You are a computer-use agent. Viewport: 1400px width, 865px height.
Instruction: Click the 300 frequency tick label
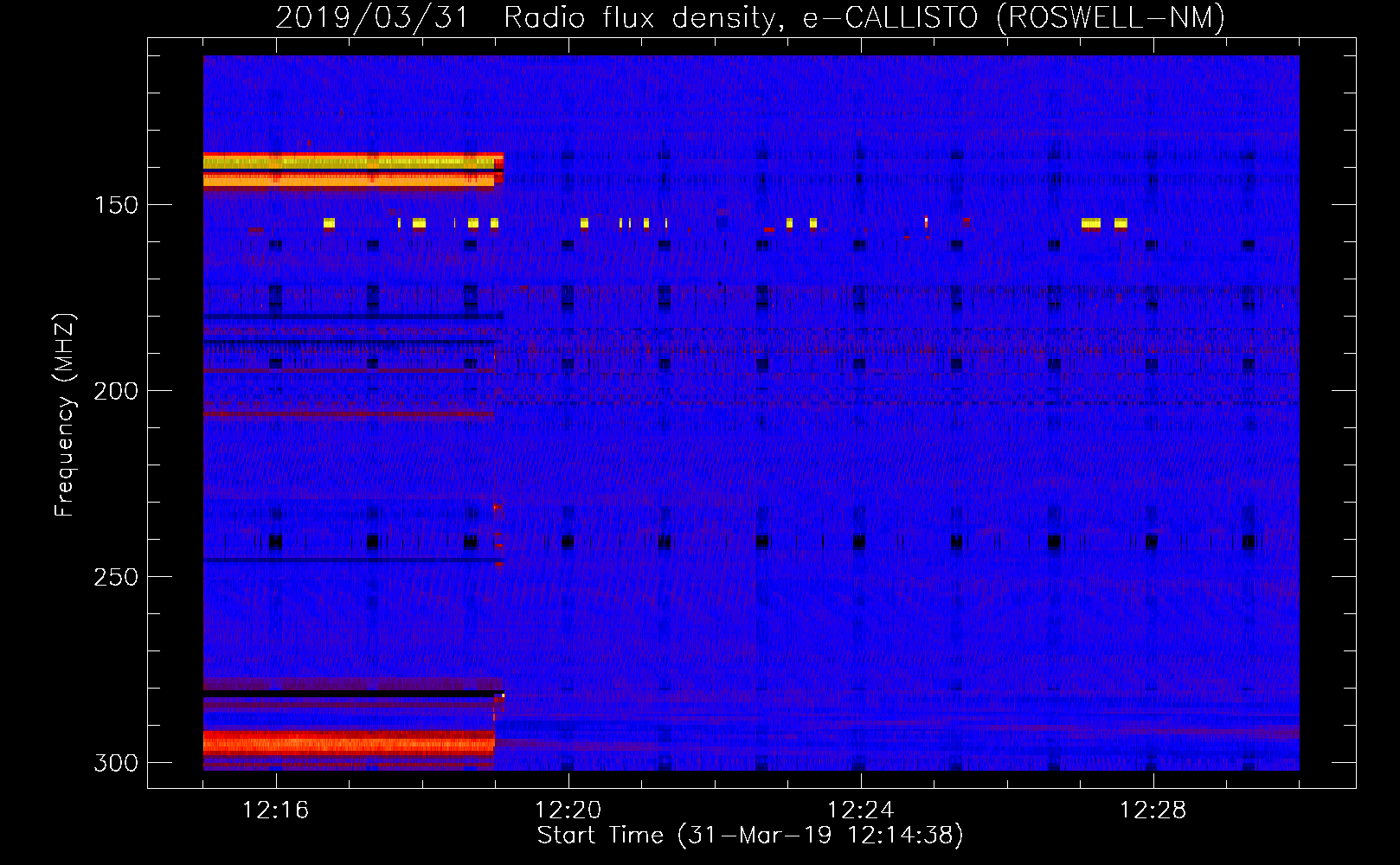point(116,763)
